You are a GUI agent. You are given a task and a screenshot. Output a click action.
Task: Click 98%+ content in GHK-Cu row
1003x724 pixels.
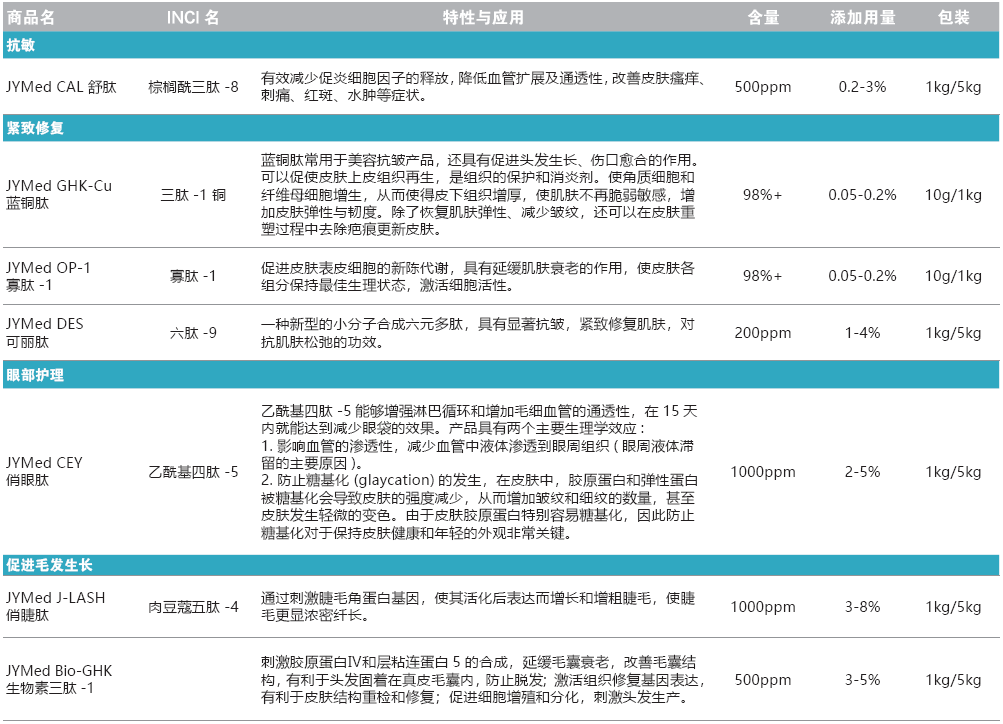762,195
